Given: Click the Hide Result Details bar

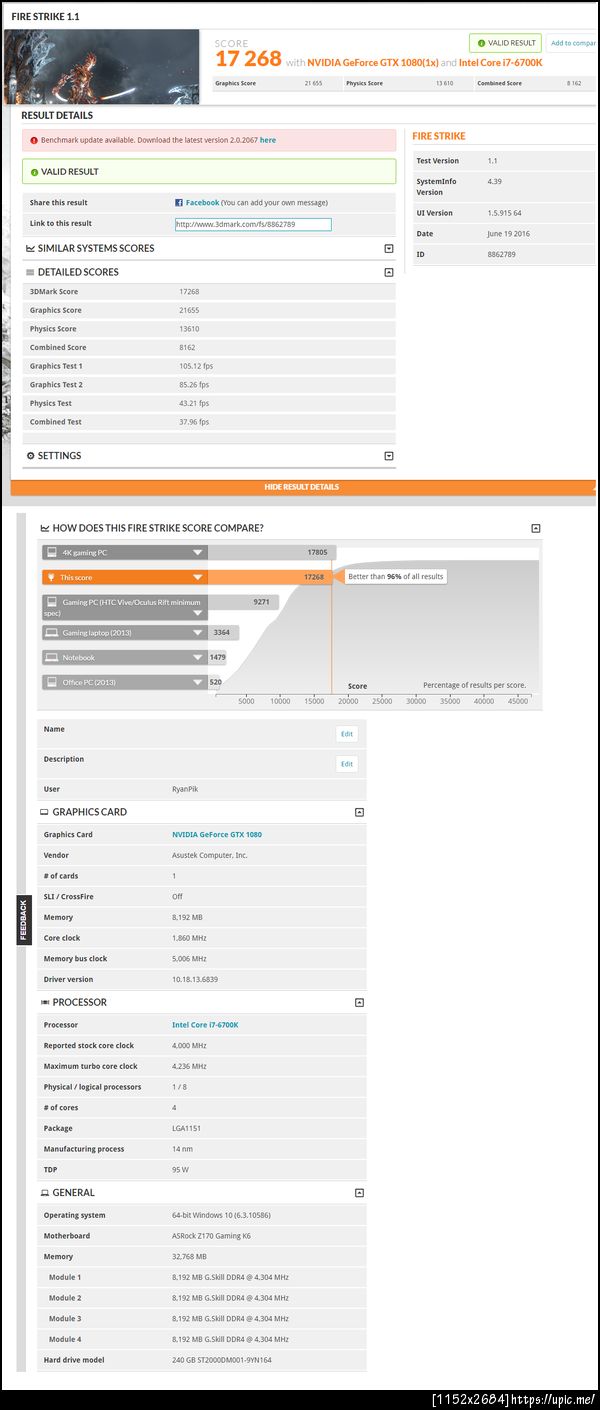Looking at the screenshot, I should pos(302,487).
